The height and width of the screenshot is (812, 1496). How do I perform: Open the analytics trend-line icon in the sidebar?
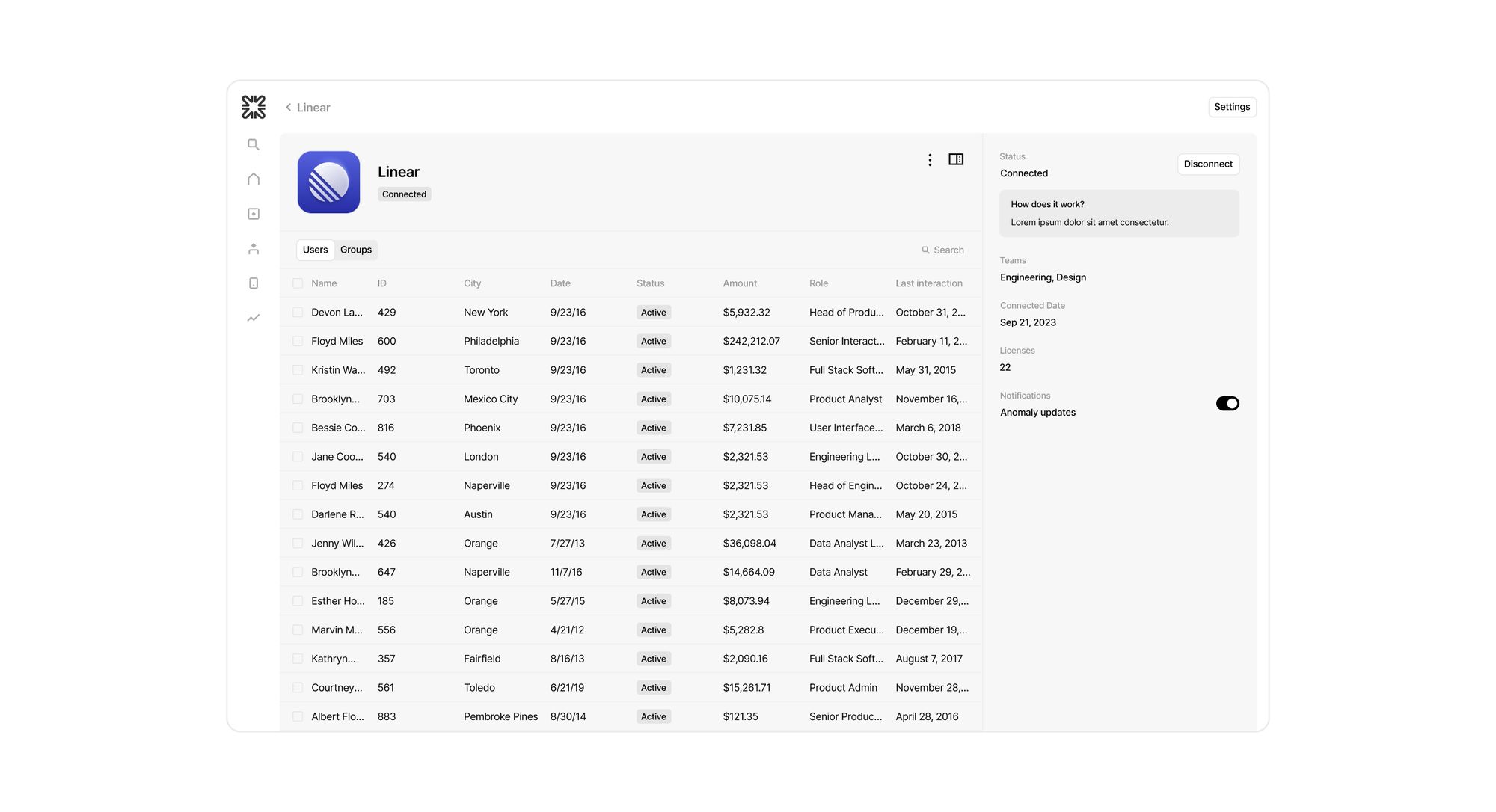[254, 318]
